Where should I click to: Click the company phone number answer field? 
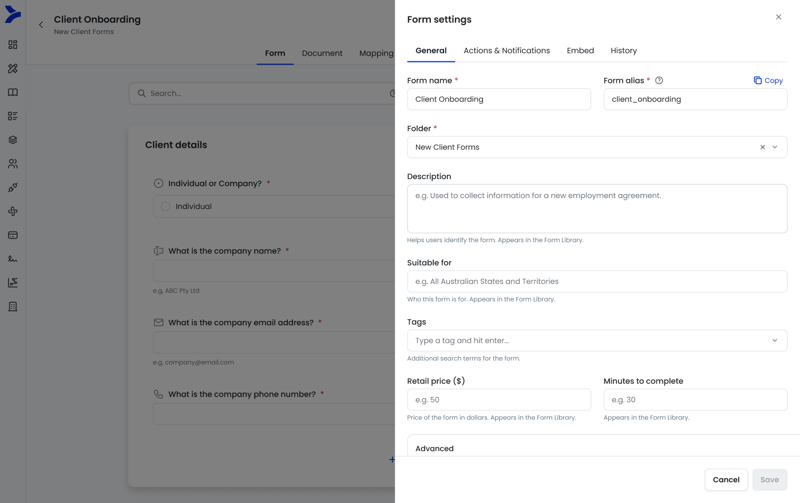[274, 414]
